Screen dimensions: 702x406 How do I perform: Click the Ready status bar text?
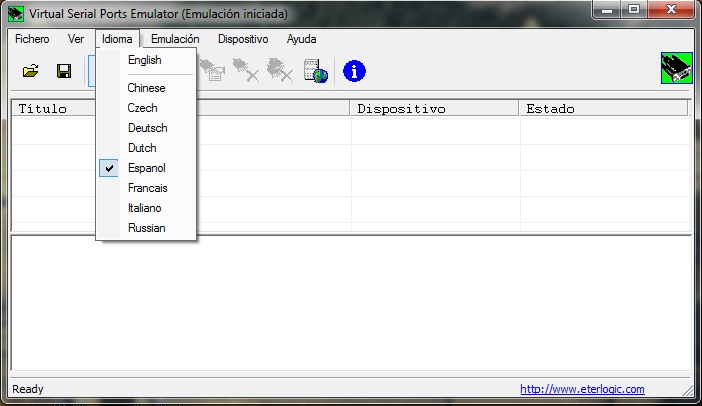[28, 389]
